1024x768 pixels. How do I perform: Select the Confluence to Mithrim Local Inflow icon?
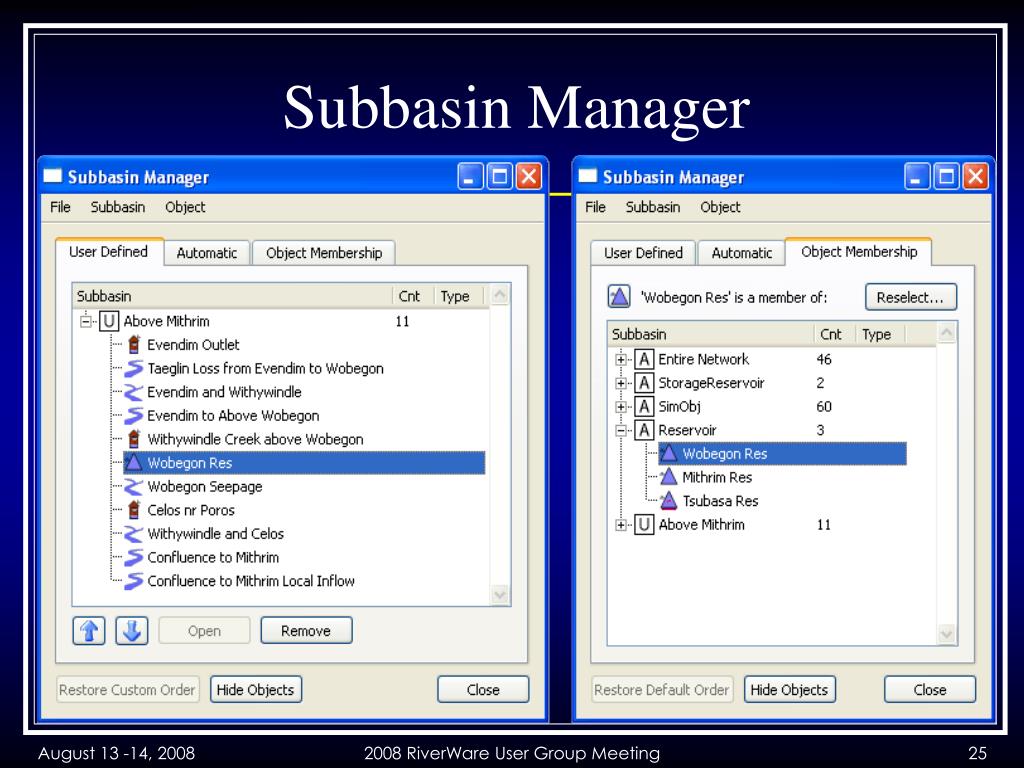pyautogui.click(x=134, y=581)
